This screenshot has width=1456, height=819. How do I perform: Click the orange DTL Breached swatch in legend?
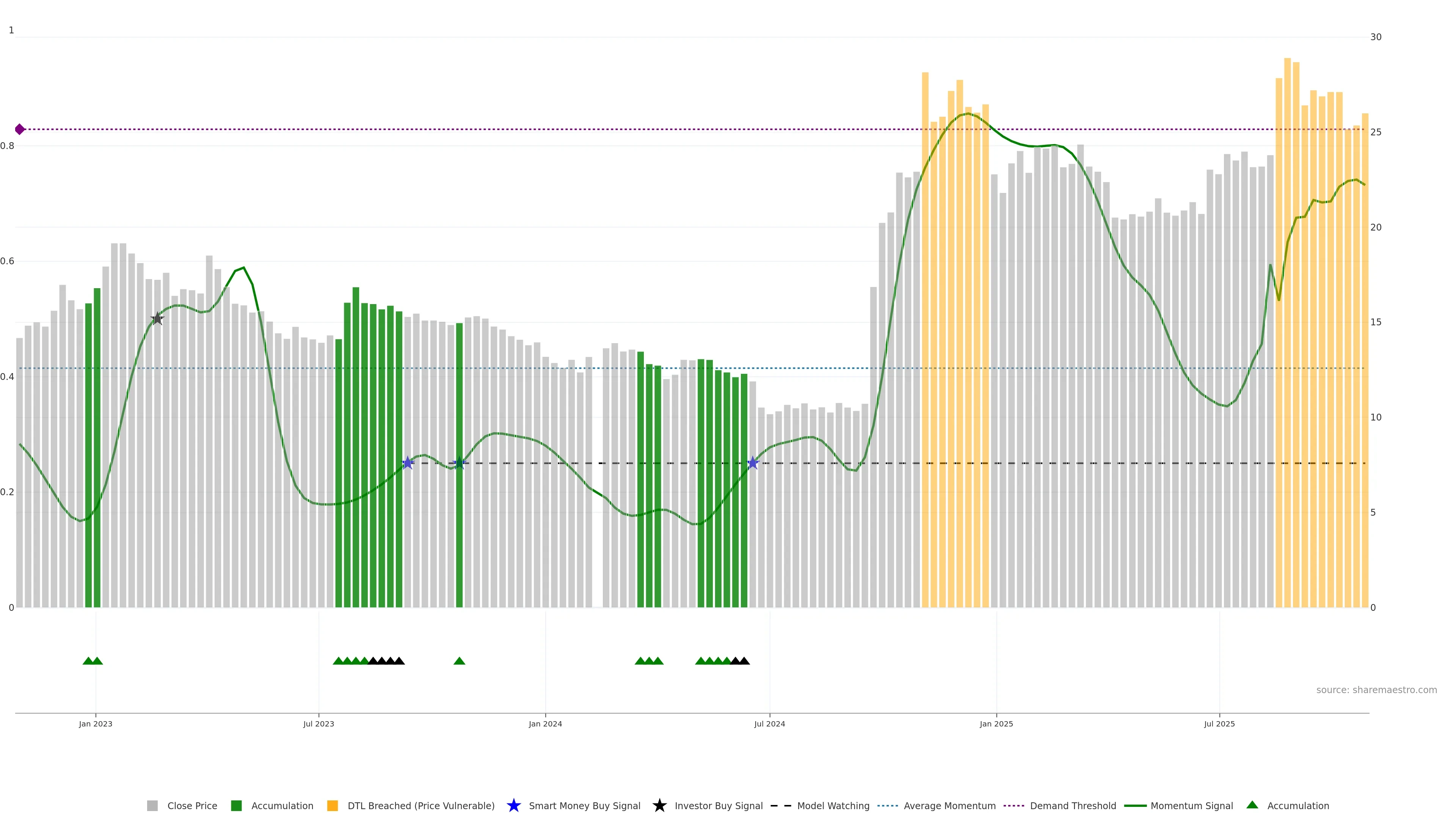333,805
